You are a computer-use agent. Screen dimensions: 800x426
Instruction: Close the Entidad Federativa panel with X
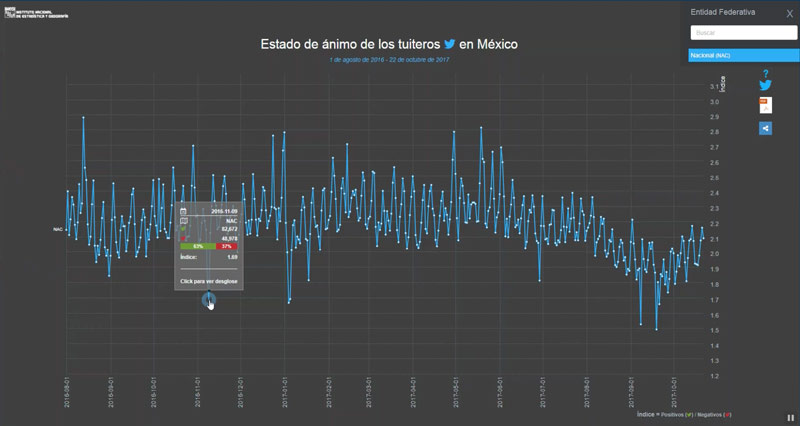[x=789, y=14]
